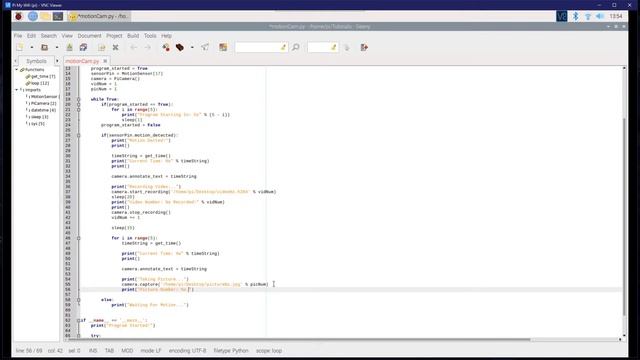Open the Edit menu

31,36
